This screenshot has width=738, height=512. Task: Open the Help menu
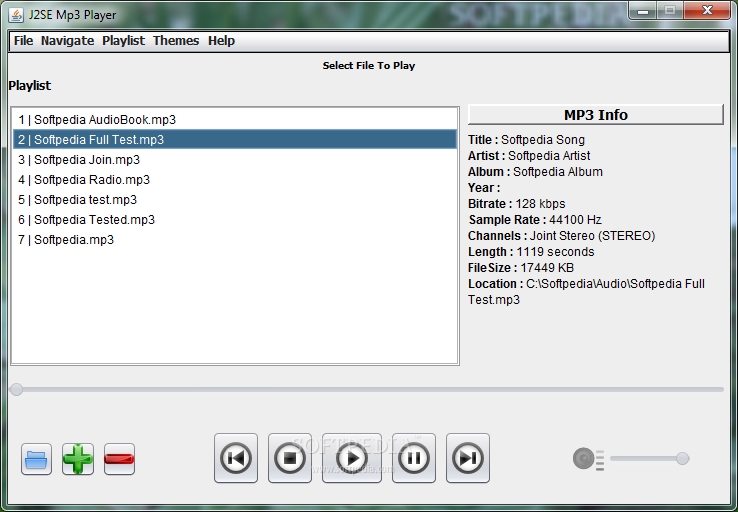pyautogui.click(x=221, y=41)
